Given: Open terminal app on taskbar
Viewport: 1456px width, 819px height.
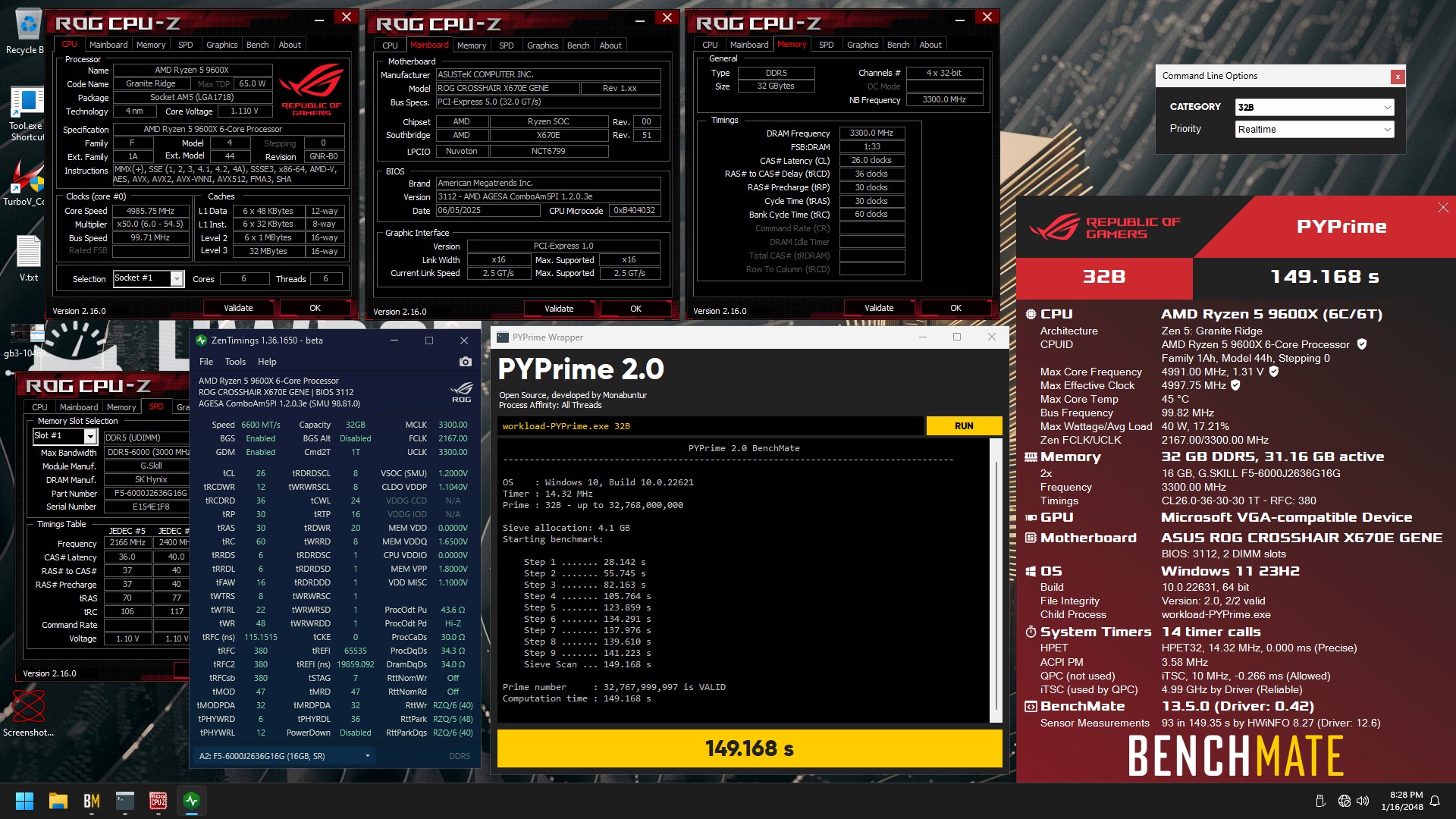Looking at the screenshot, I should pos(125,801).
